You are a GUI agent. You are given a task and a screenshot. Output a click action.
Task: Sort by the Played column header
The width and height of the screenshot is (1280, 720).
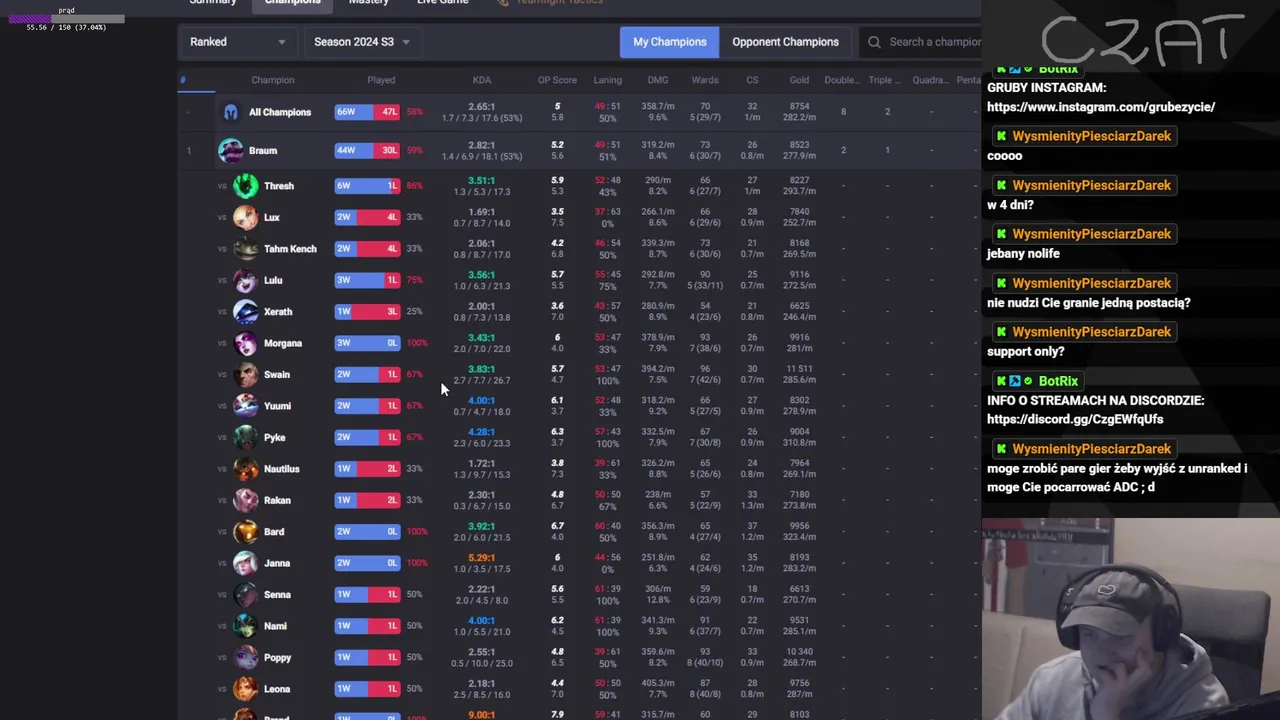(x=381, y=80)
